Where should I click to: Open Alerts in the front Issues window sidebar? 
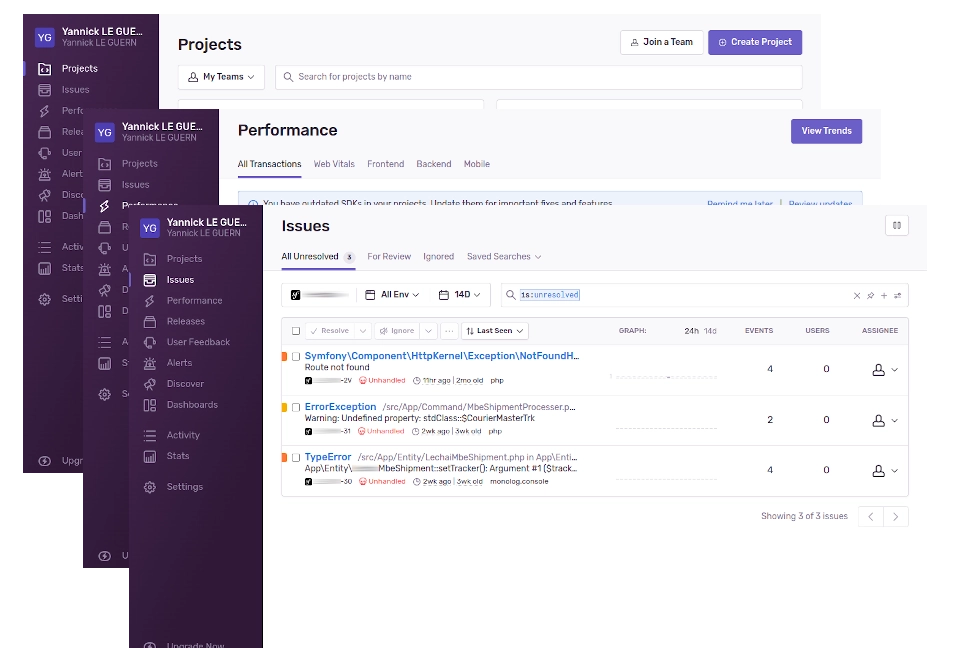[x=179, y=362]
